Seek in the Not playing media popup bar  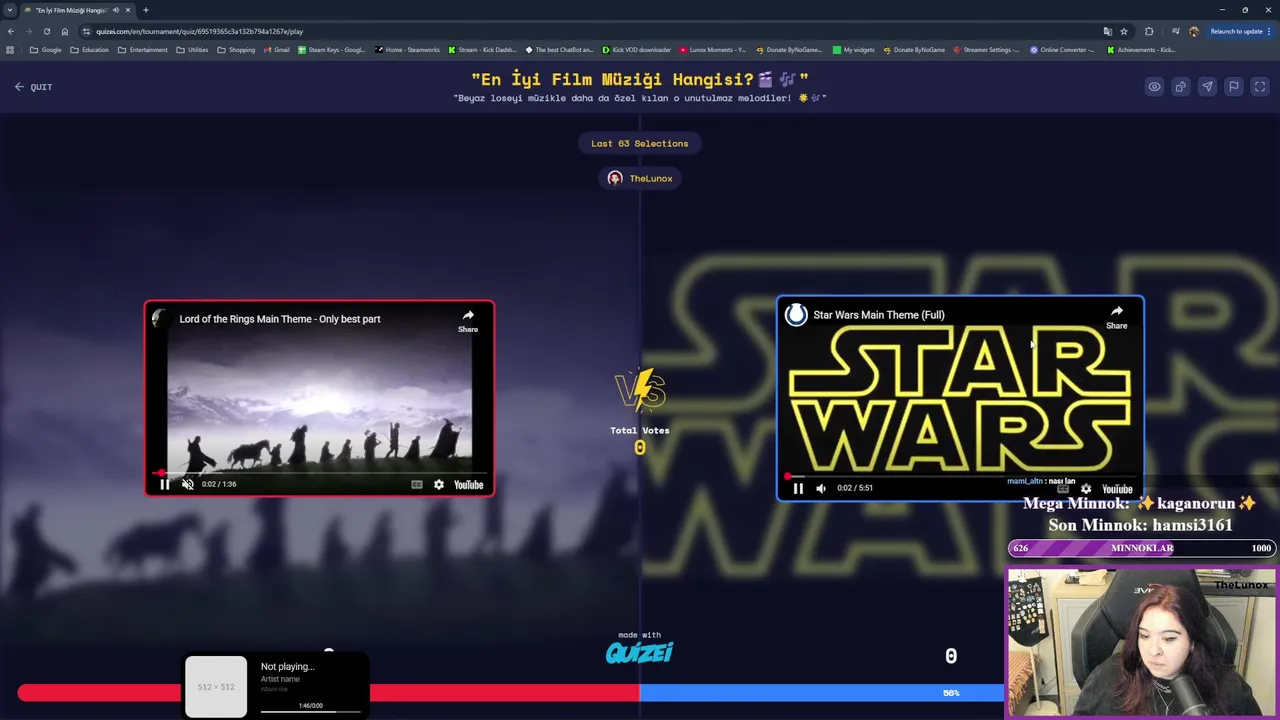coord(311,712)
